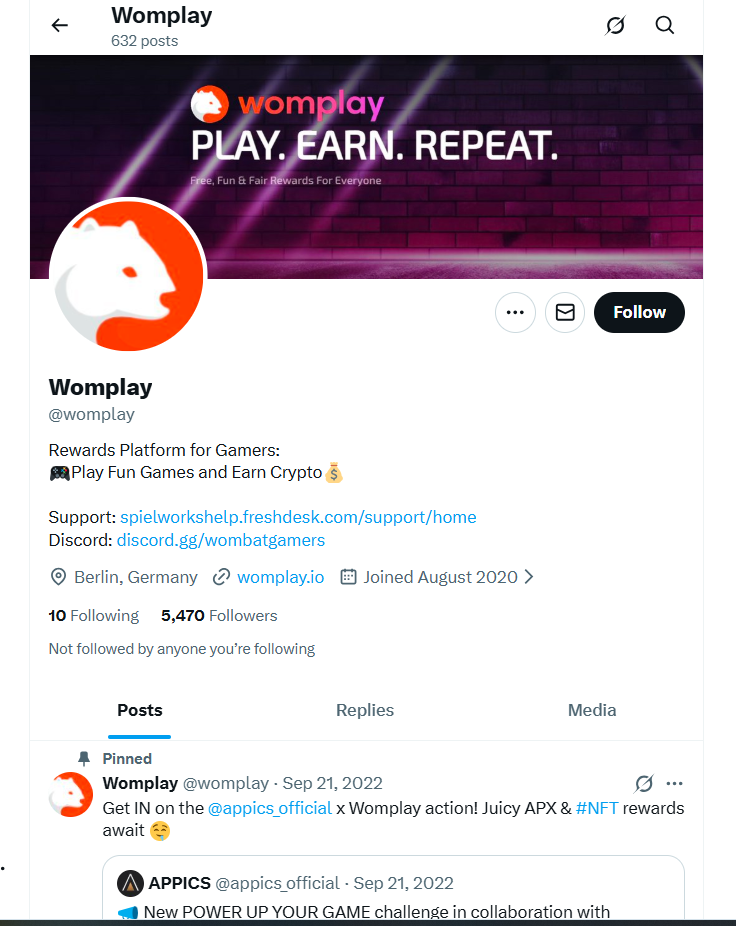736x926 pixels.
Task: Visit the womplay.io website link
Action: (280, 577)
